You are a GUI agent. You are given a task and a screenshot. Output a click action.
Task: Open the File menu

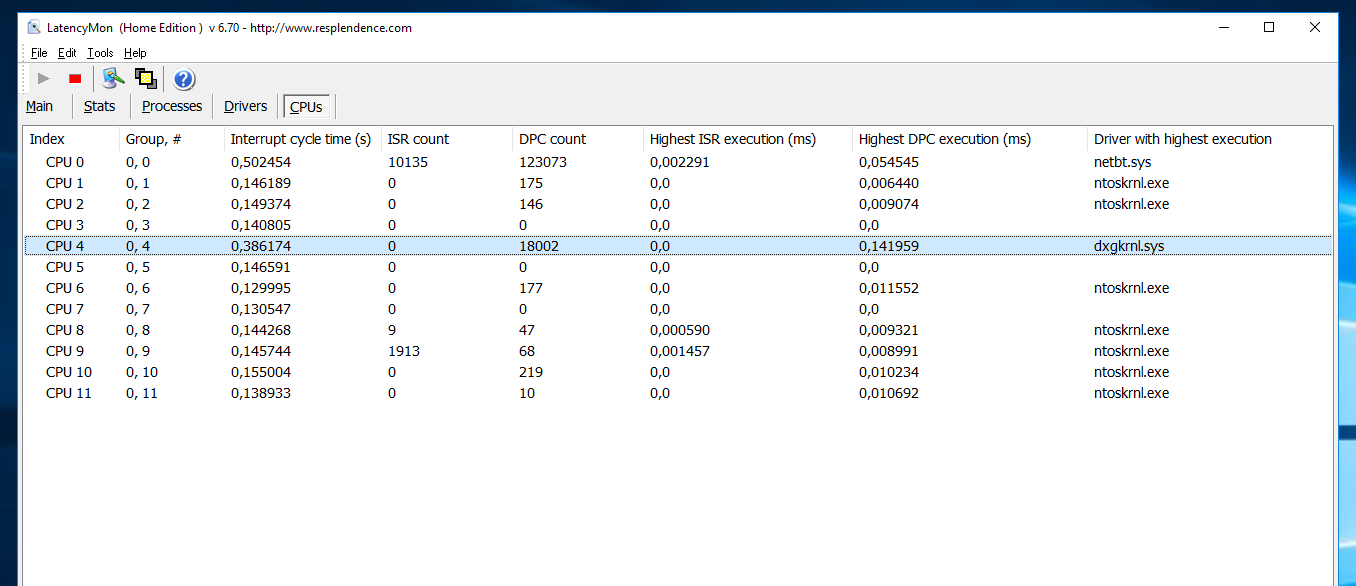[39, 53]
